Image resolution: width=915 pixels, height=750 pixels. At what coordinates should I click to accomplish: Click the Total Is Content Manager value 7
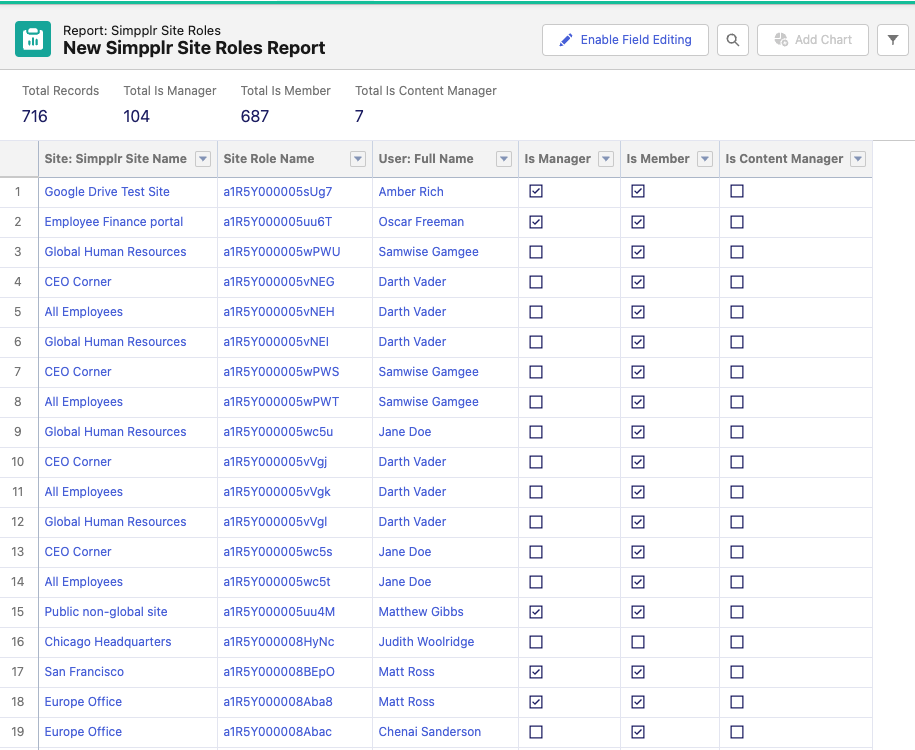359,116
